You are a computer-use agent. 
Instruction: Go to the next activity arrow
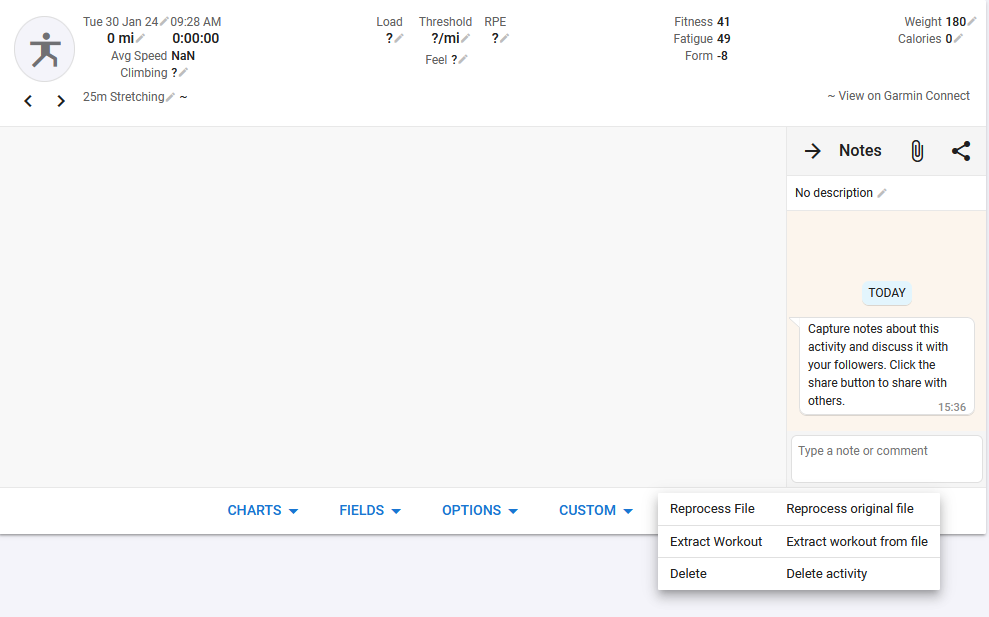coord(61,101)
